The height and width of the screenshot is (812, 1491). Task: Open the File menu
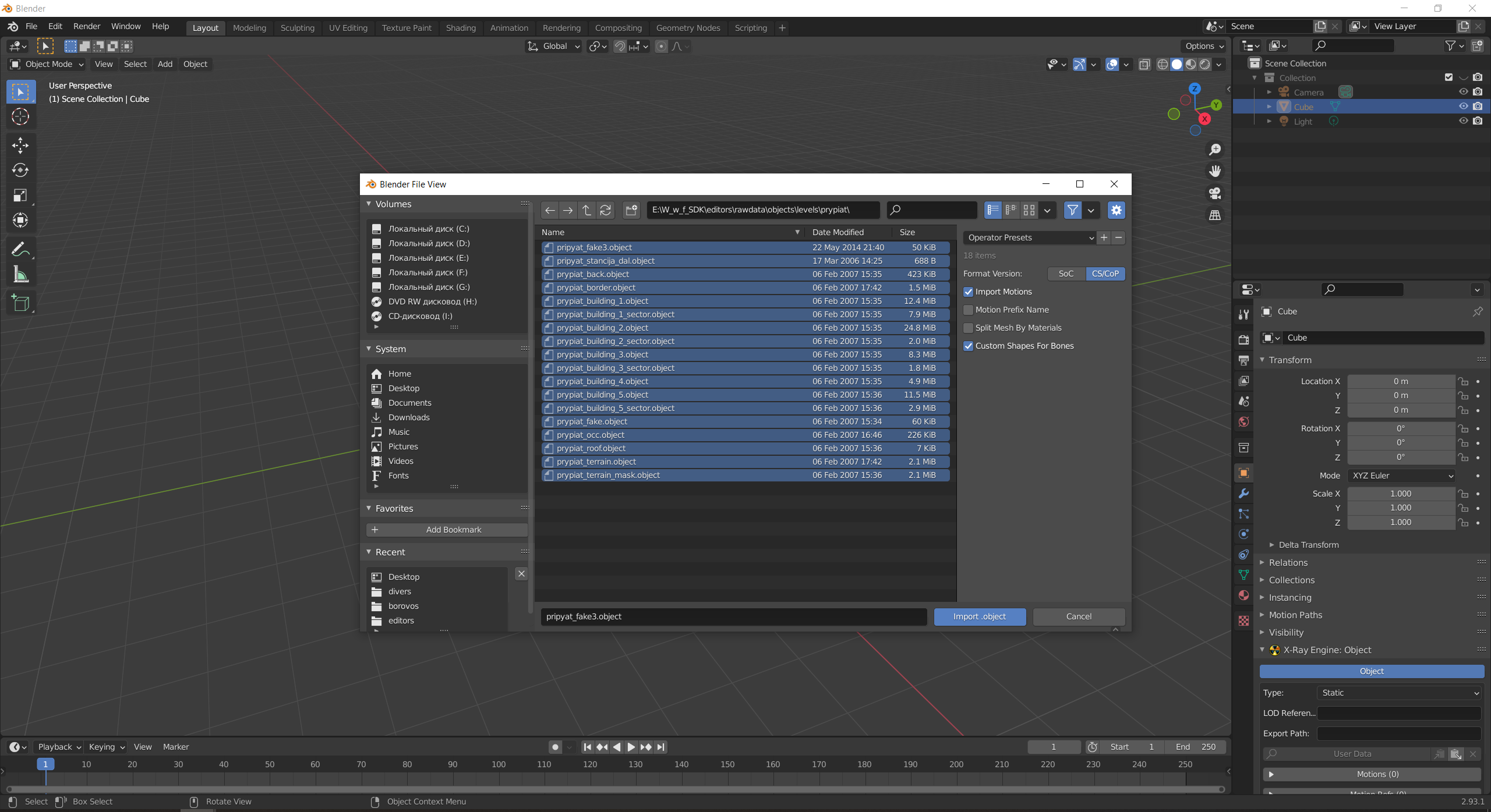[x=31, y=26]
